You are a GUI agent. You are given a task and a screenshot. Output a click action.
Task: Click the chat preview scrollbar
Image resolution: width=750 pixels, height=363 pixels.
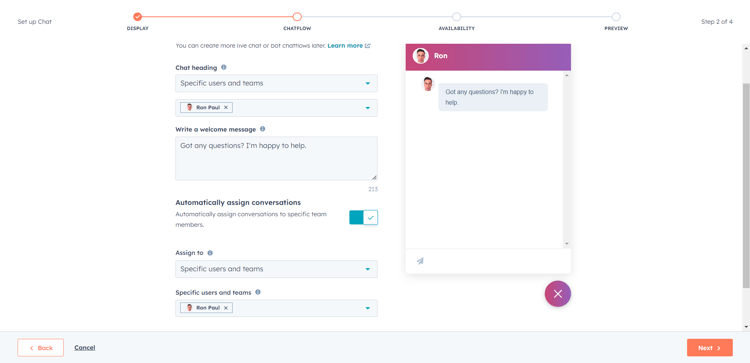(x=567, y=160)
